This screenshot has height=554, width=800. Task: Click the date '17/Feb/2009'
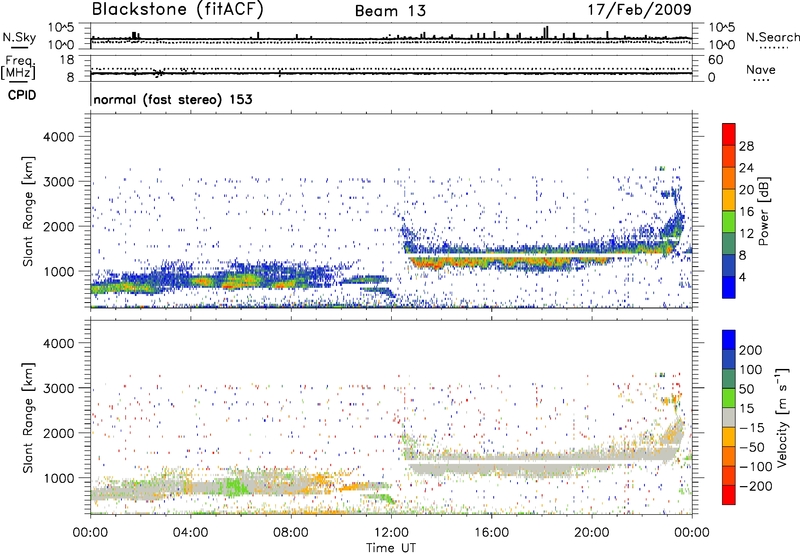click(x=640, y=9)
